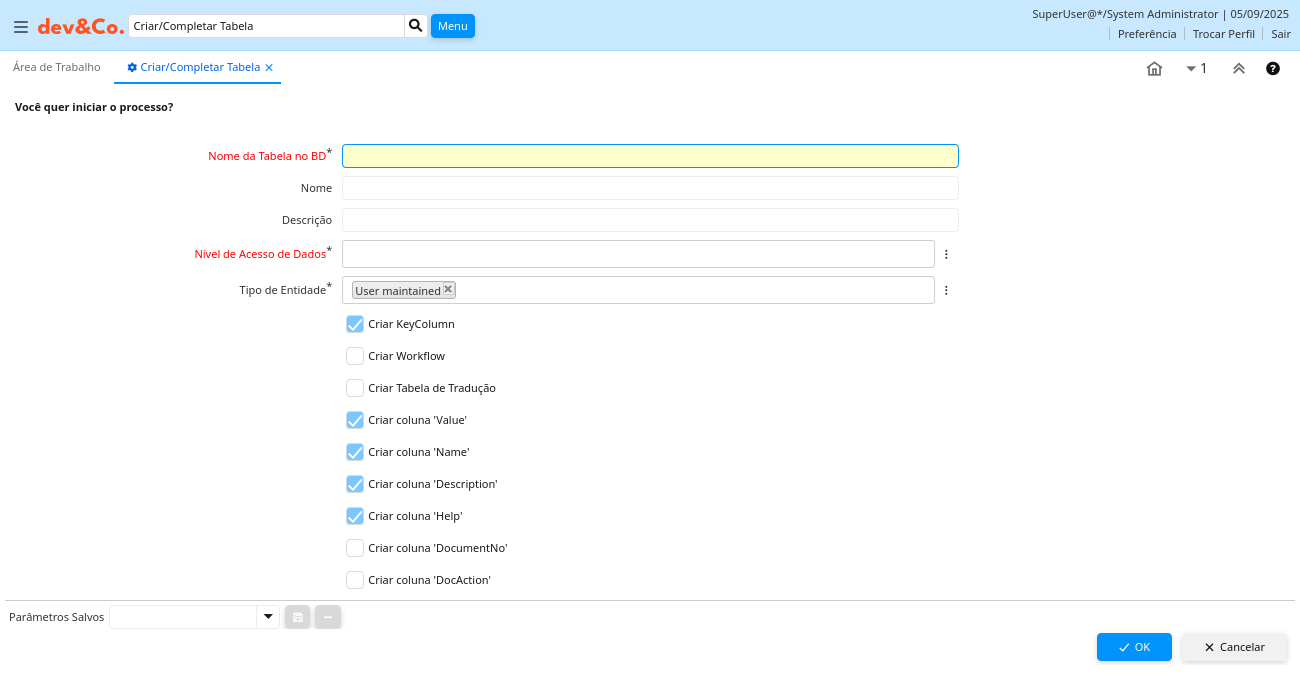This screenshot has height=674, width=1300.
Task: Go to home via house icon
Action: 1154,69
